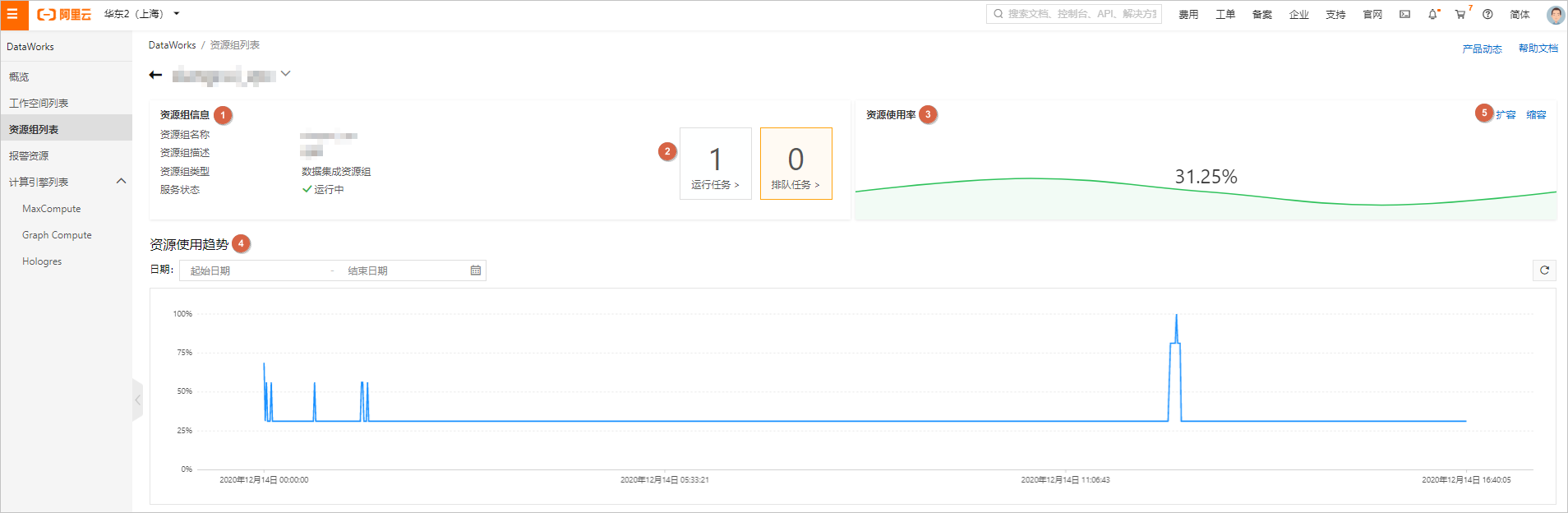Screen dimensions: 1568x513
Task: Open the 运行任务 card
Action: (x=715, y=164)
